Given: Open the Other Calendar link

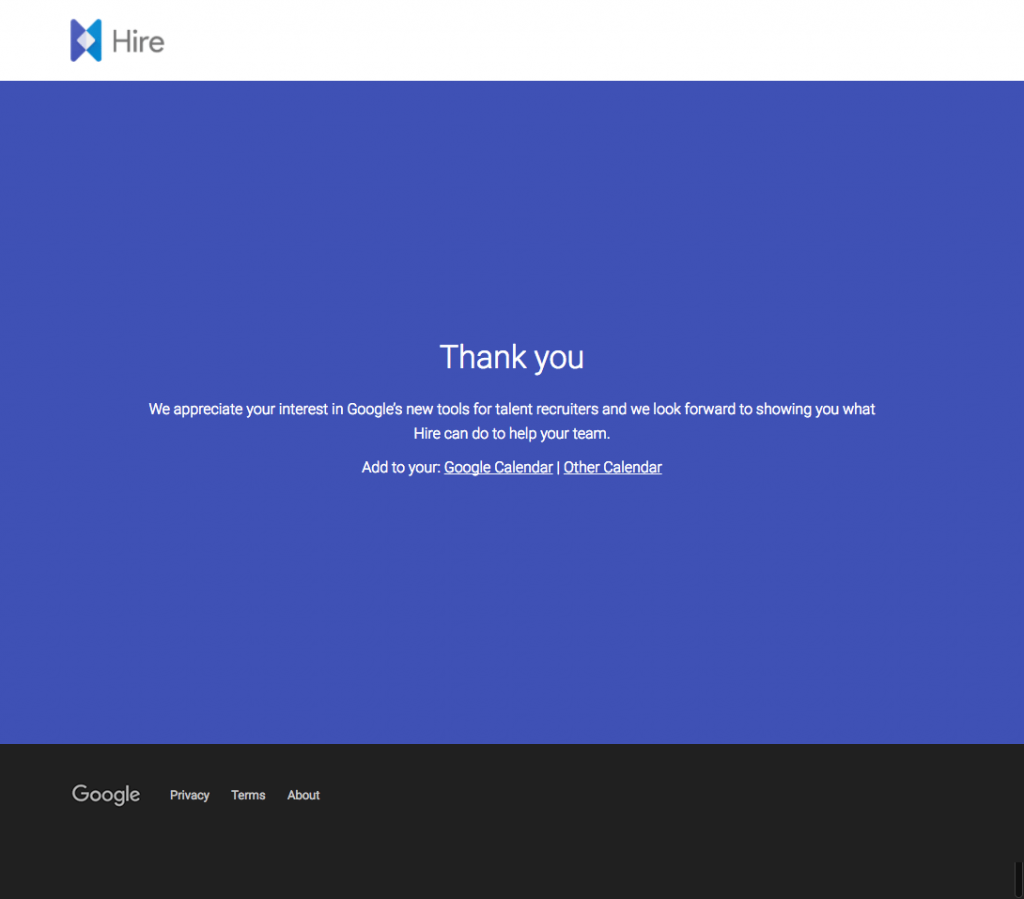Looking at the screenshot, I should click(613, 467).
